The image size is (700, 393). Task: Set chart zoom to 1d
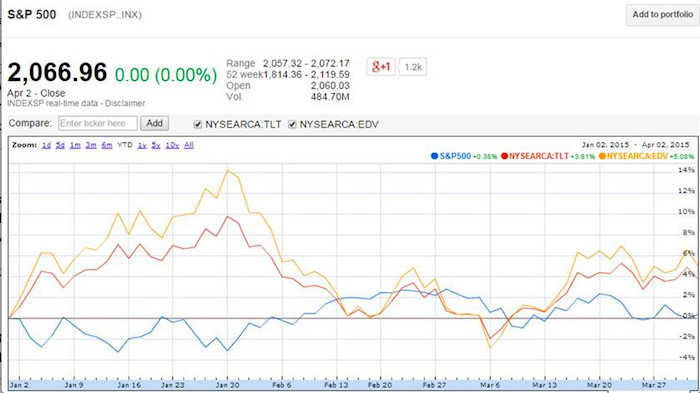(x=46, y=145)
